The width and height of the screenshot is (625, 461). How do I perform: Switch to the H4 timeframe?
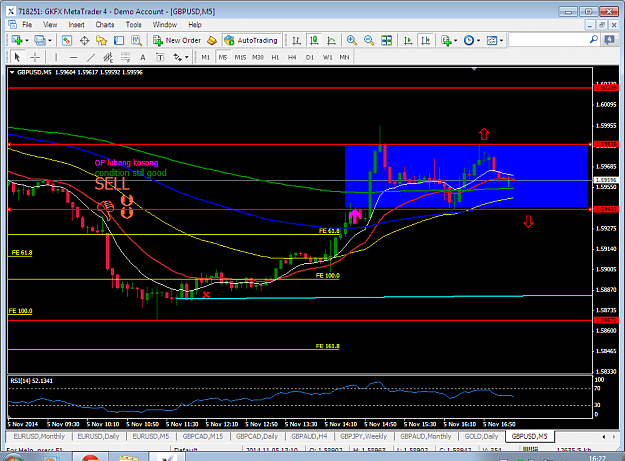292,57
